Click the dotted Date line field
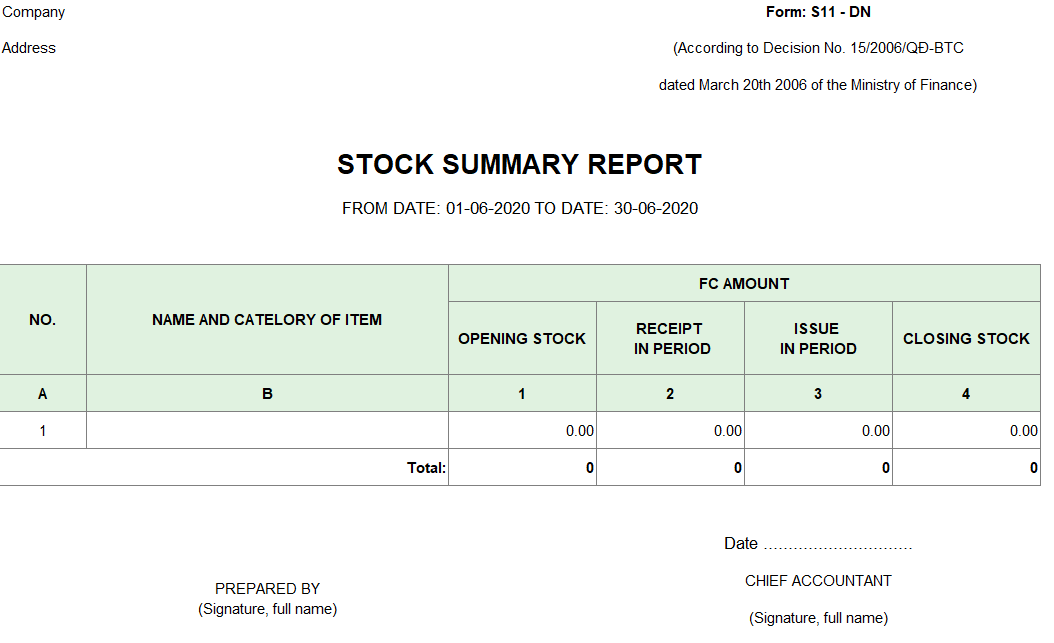Viewport: 1054px width, 643px height. (838, 545)
